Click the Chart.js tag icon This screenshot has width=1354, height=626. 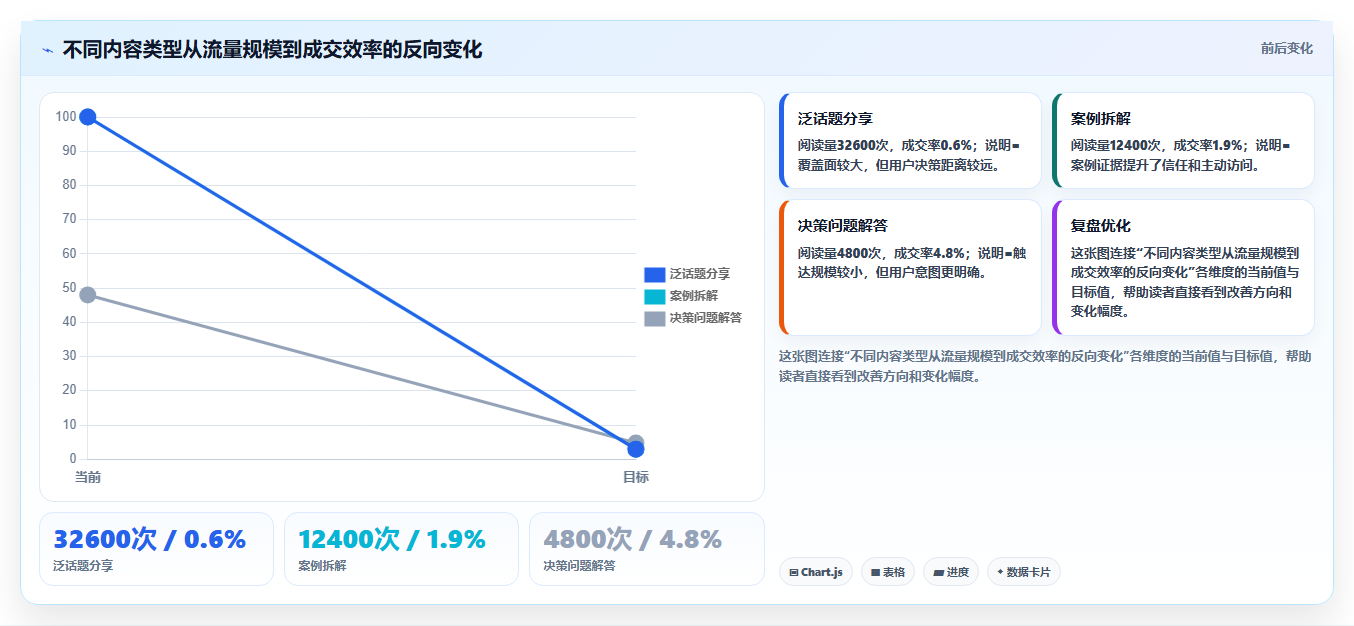(x=794, y=573)
